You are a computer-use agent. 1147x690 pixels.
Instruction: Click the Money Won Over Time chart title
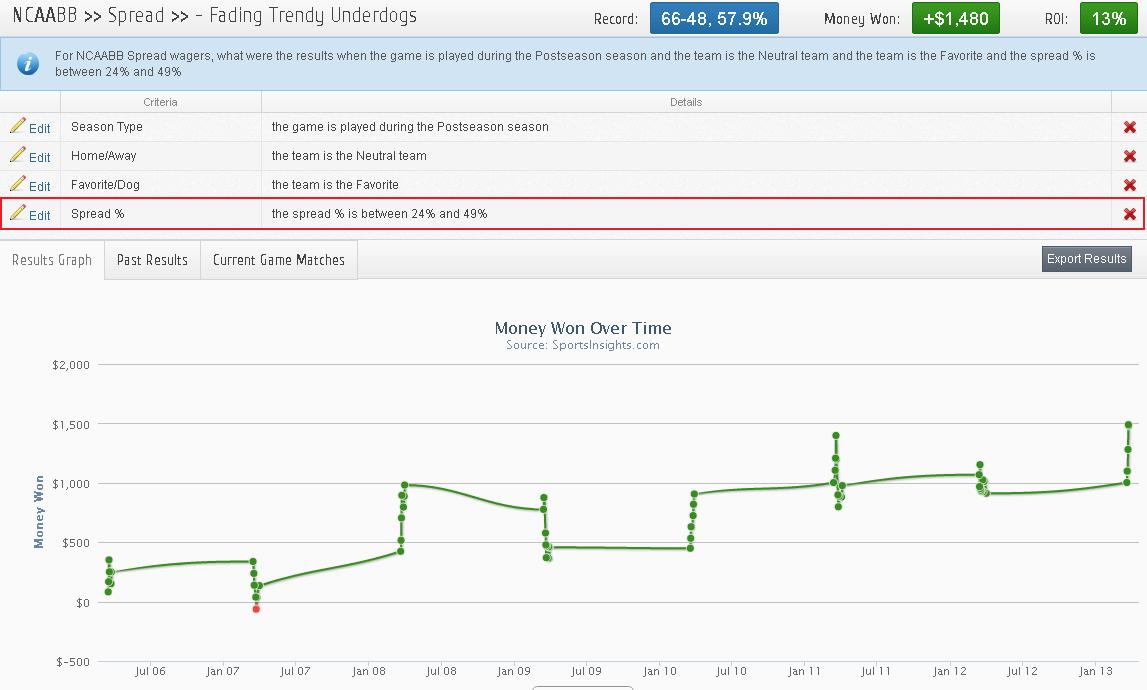coord(583,328)
